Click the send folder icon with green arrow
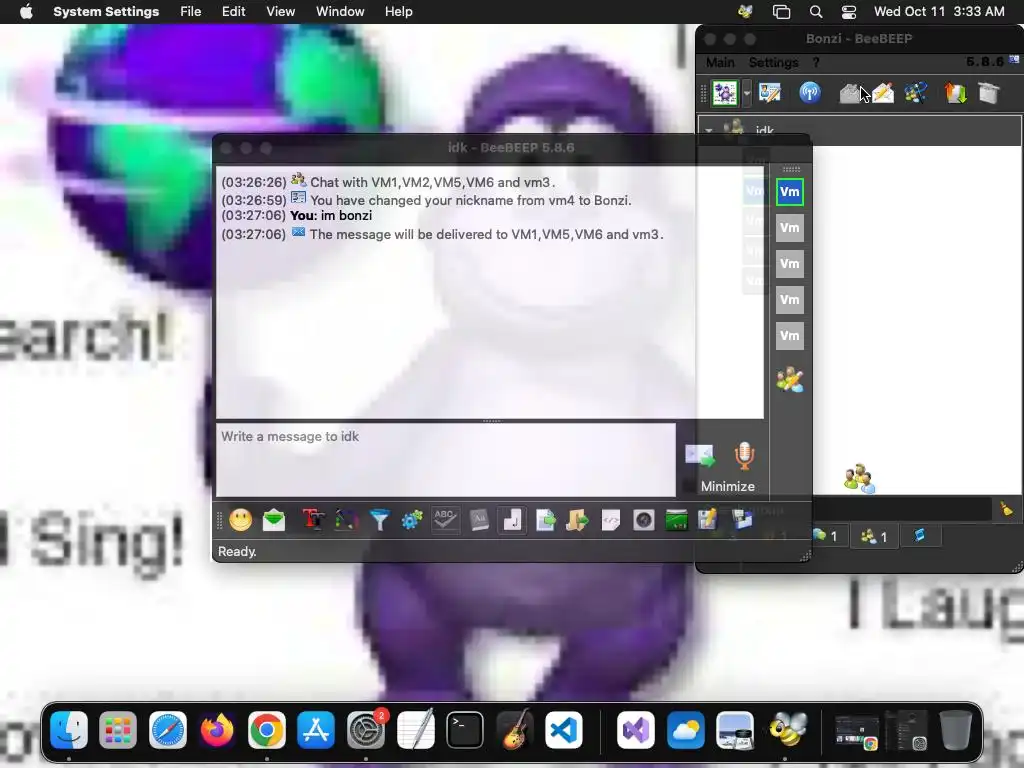The height and width of the screenshot is (768, 1024). coord(577,520)
